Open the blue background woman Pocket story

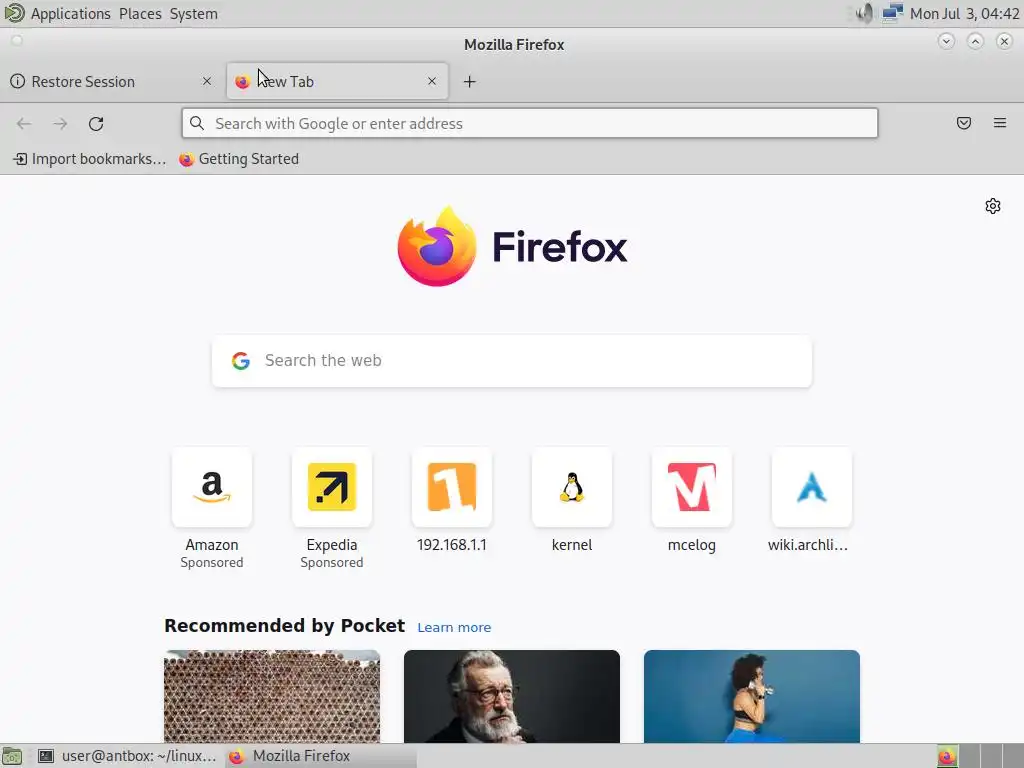tap(752, 696)
